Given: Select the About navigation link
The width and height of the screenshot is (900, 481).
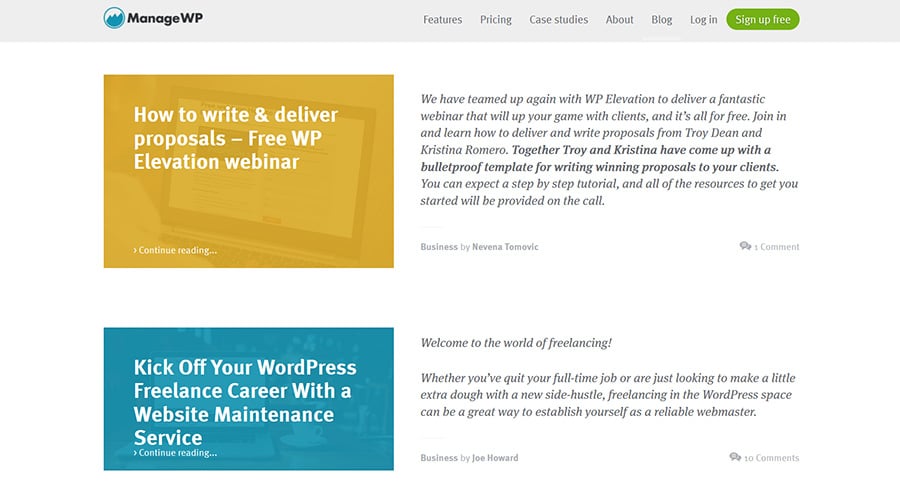Looking at the screenshot, I should click(x=619, y=20).
